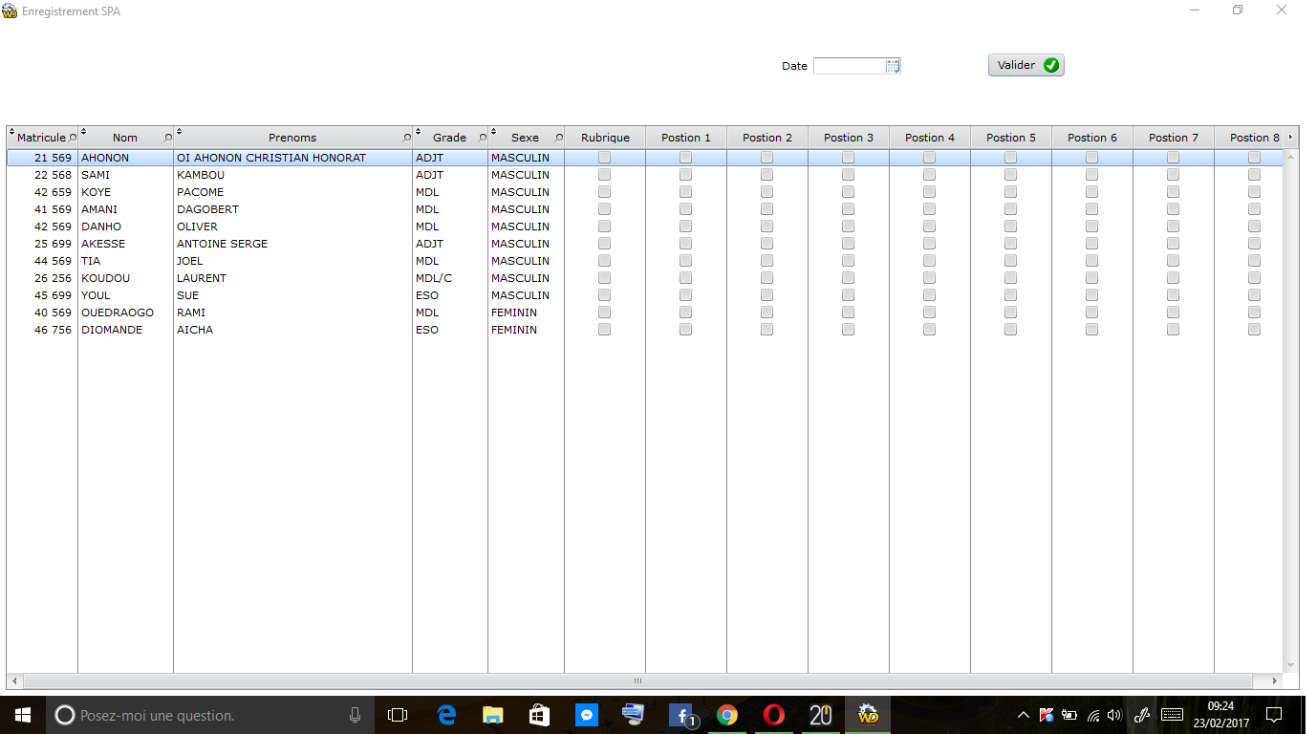Click the Grade column search magnifier
This screenshot has height=734, width=1306.
pos(483,138)
